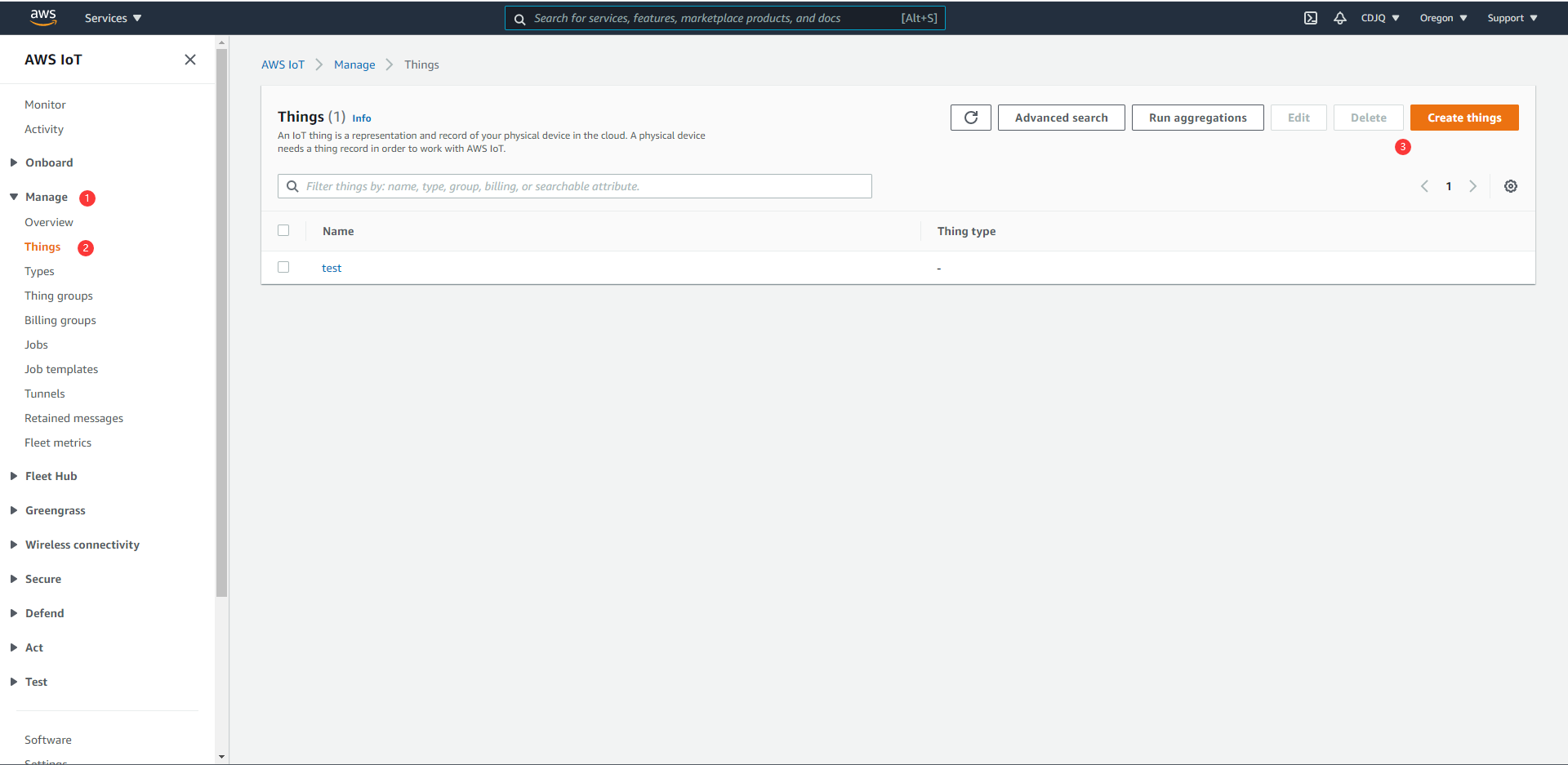
Task: Open CloudShell terminal icon
Action: (1311, 18)
